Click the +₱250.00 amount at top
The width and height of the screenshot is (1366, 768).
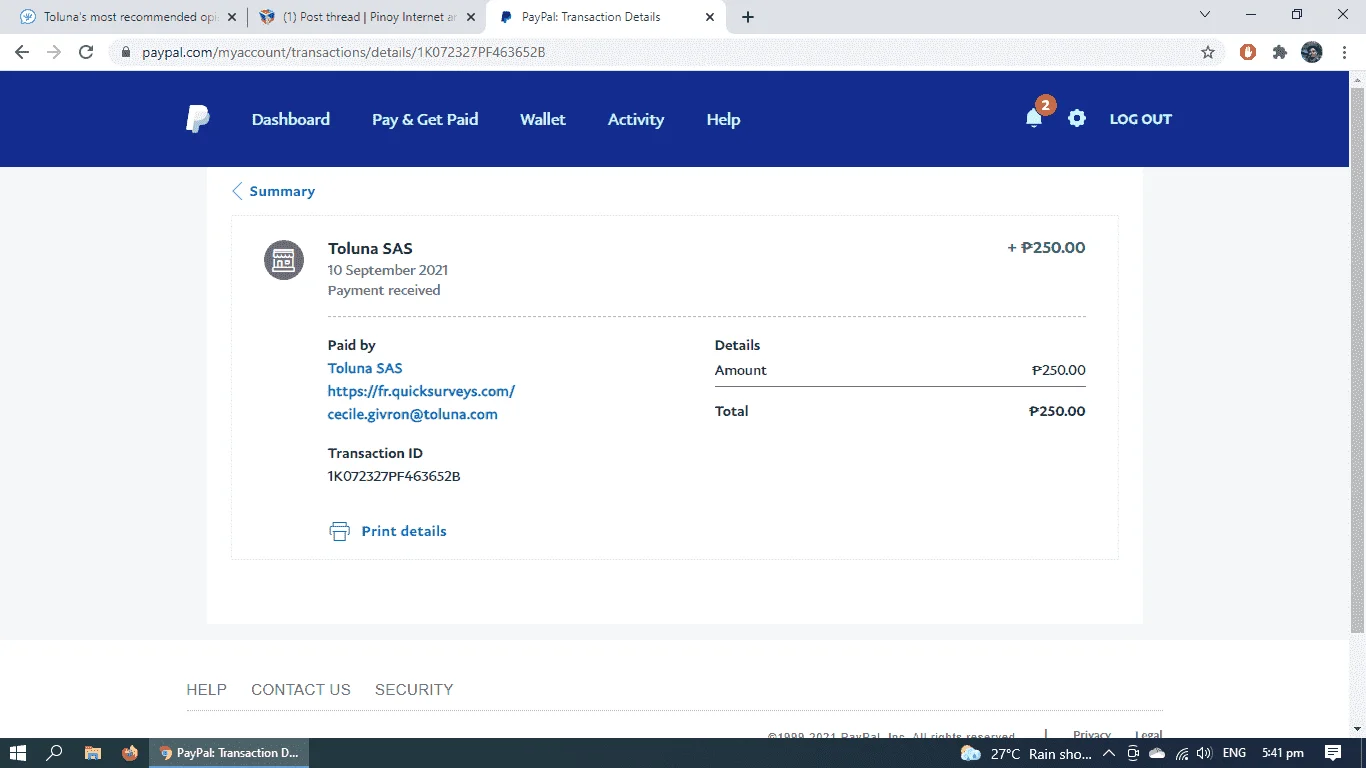click(x=1046, y=248)
